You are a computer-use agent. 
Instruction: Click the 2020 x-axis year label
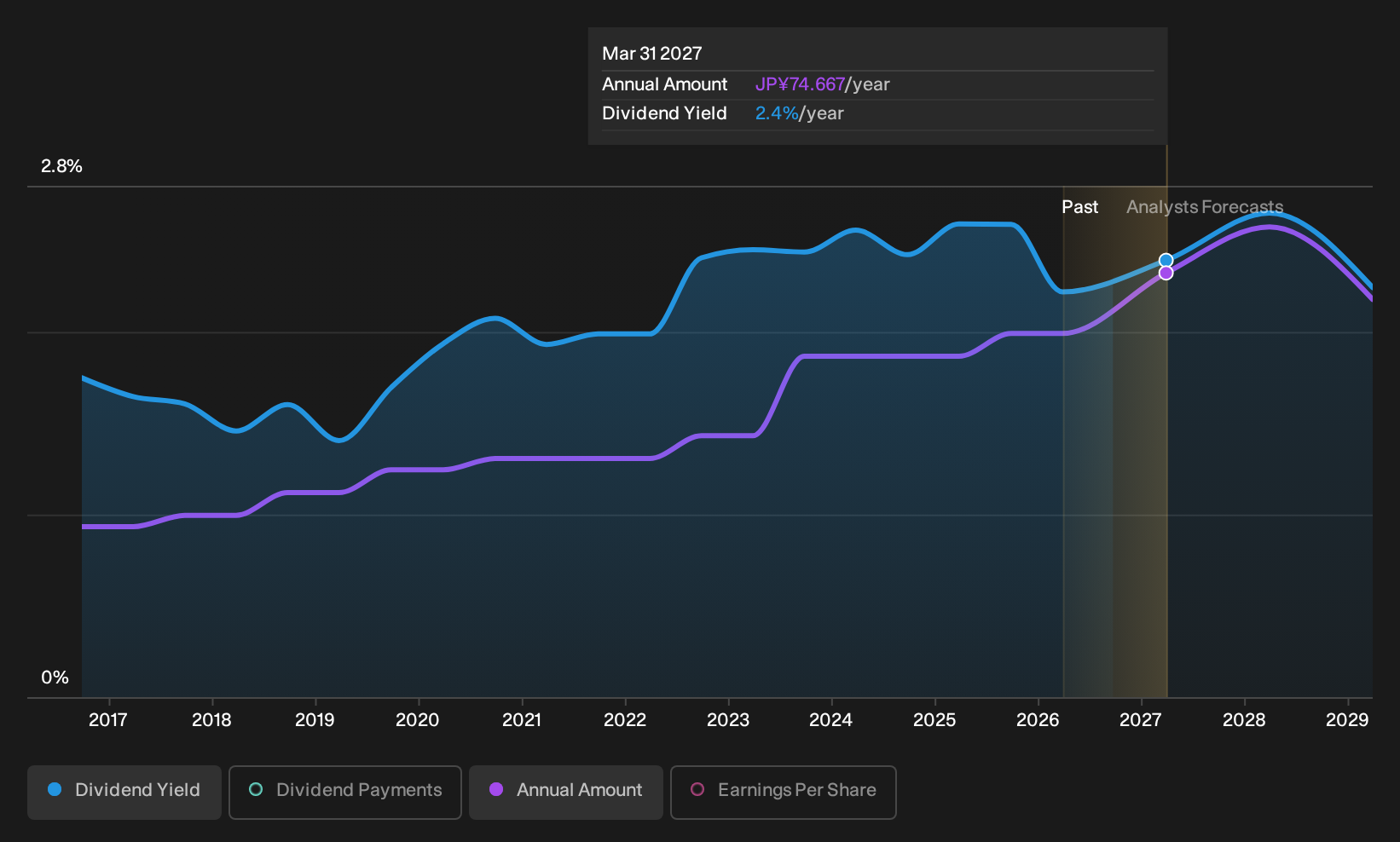(x=418, y=720)
